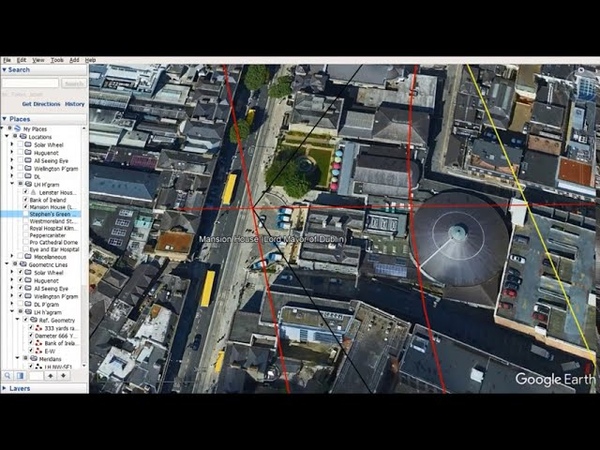This screenshot has height=450, width=600.
Task: Check the Pro Cathedral Dome checkbox
Action: [x=26, y=242]
